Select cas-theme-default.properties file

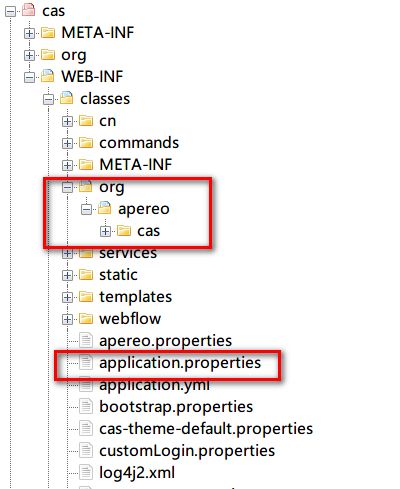click(206, 429)
